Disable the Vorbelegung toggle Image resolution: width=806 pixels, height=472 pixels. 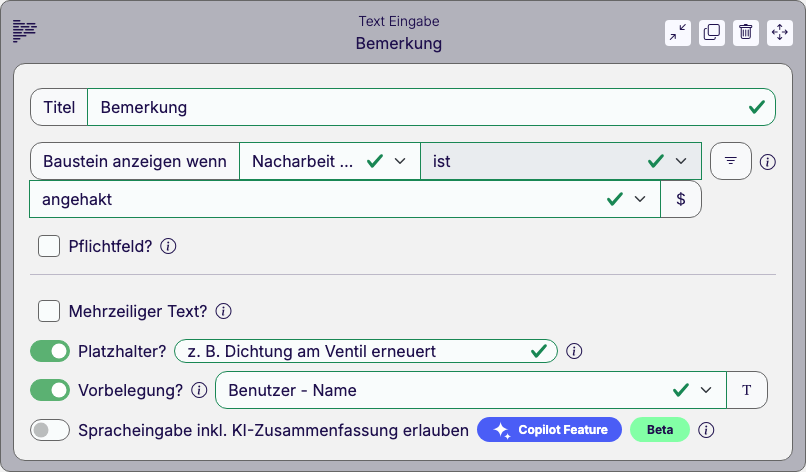pyautogui.click(x=50, y=390)
